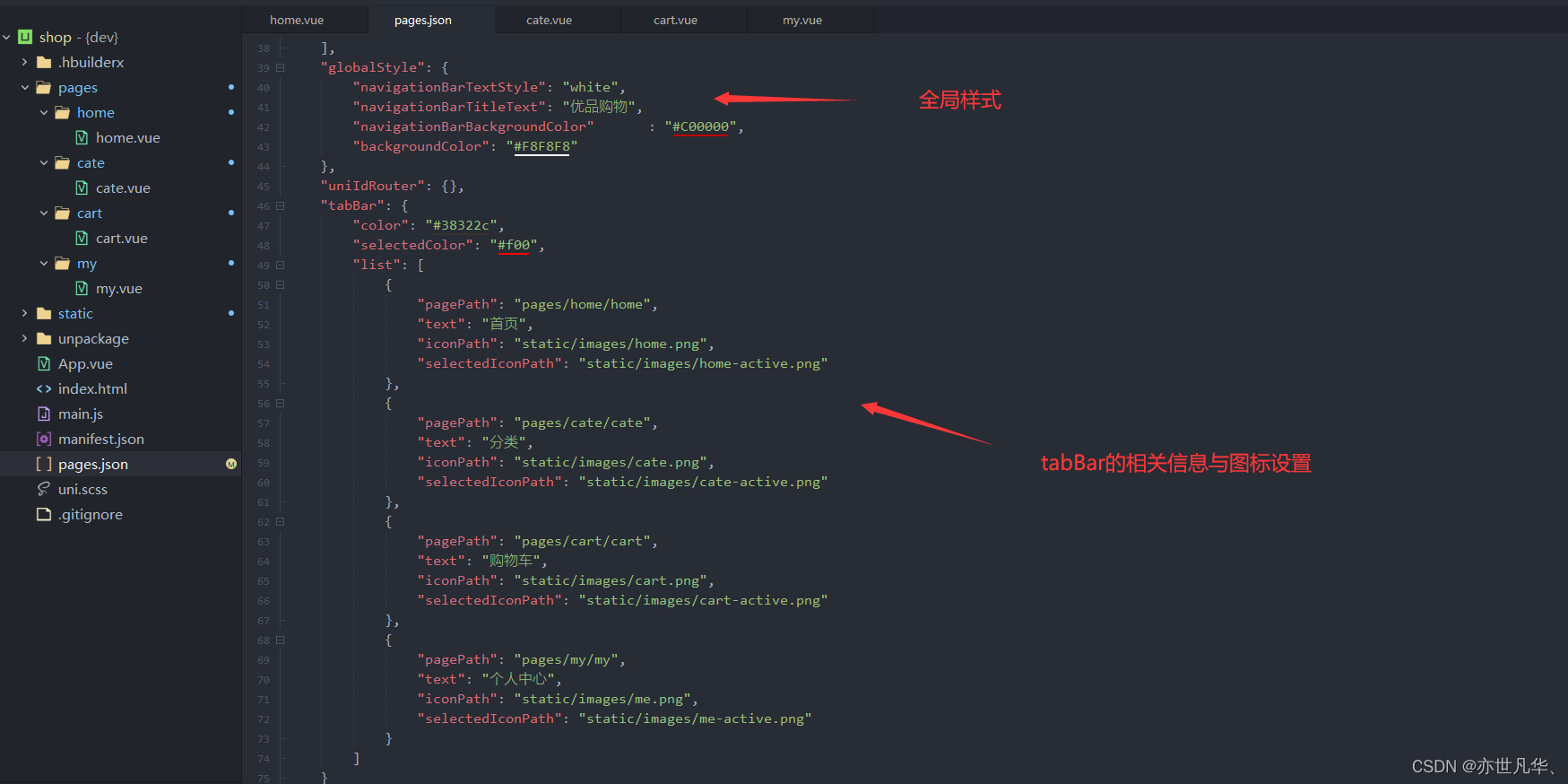1568x784 pixels.
Task: Click the "pages/home/home" pagePath string
Action: [x=583, y=304]
